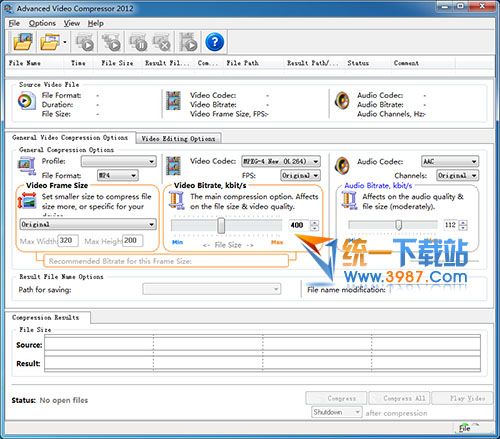The height and width of the screenshot is (439, 500).
Task: Open help via the blue question mark icon
Action: click(214, 42)
